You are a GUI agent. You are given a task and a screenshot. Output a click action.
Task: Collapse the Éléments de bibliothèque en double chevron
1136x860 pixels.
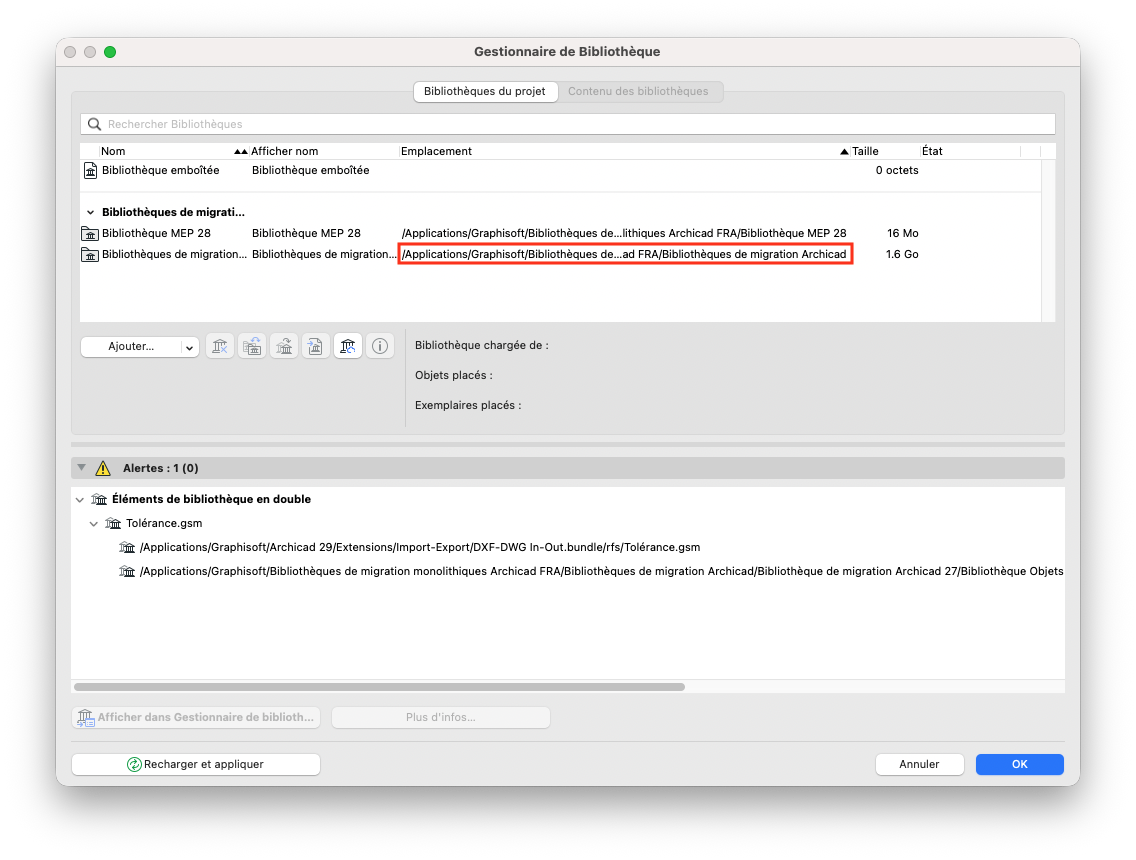tap(80, 499)
